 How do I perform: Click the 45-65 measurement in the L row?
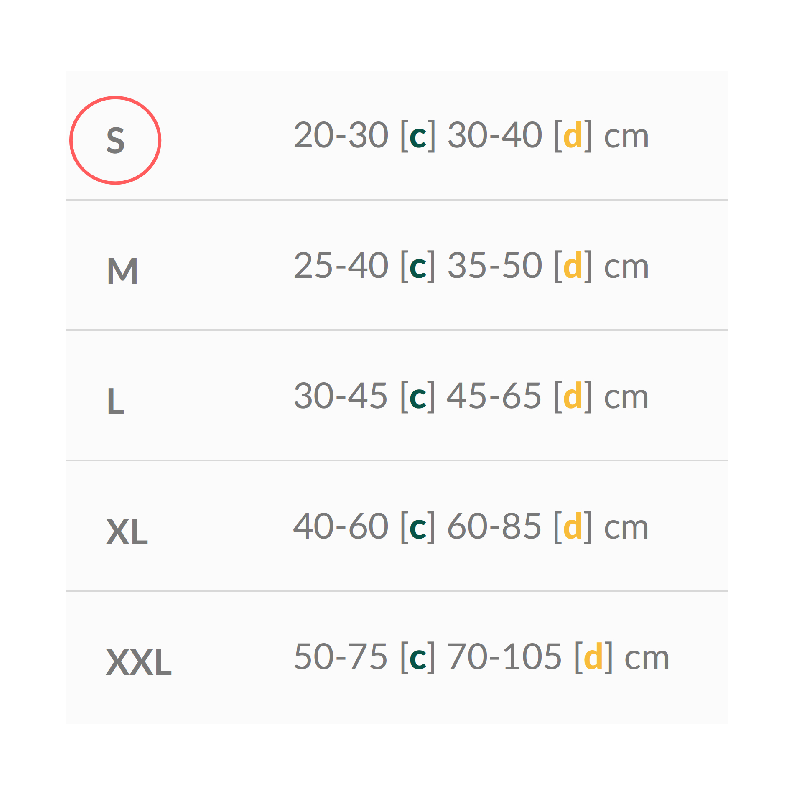coord(494,397)
